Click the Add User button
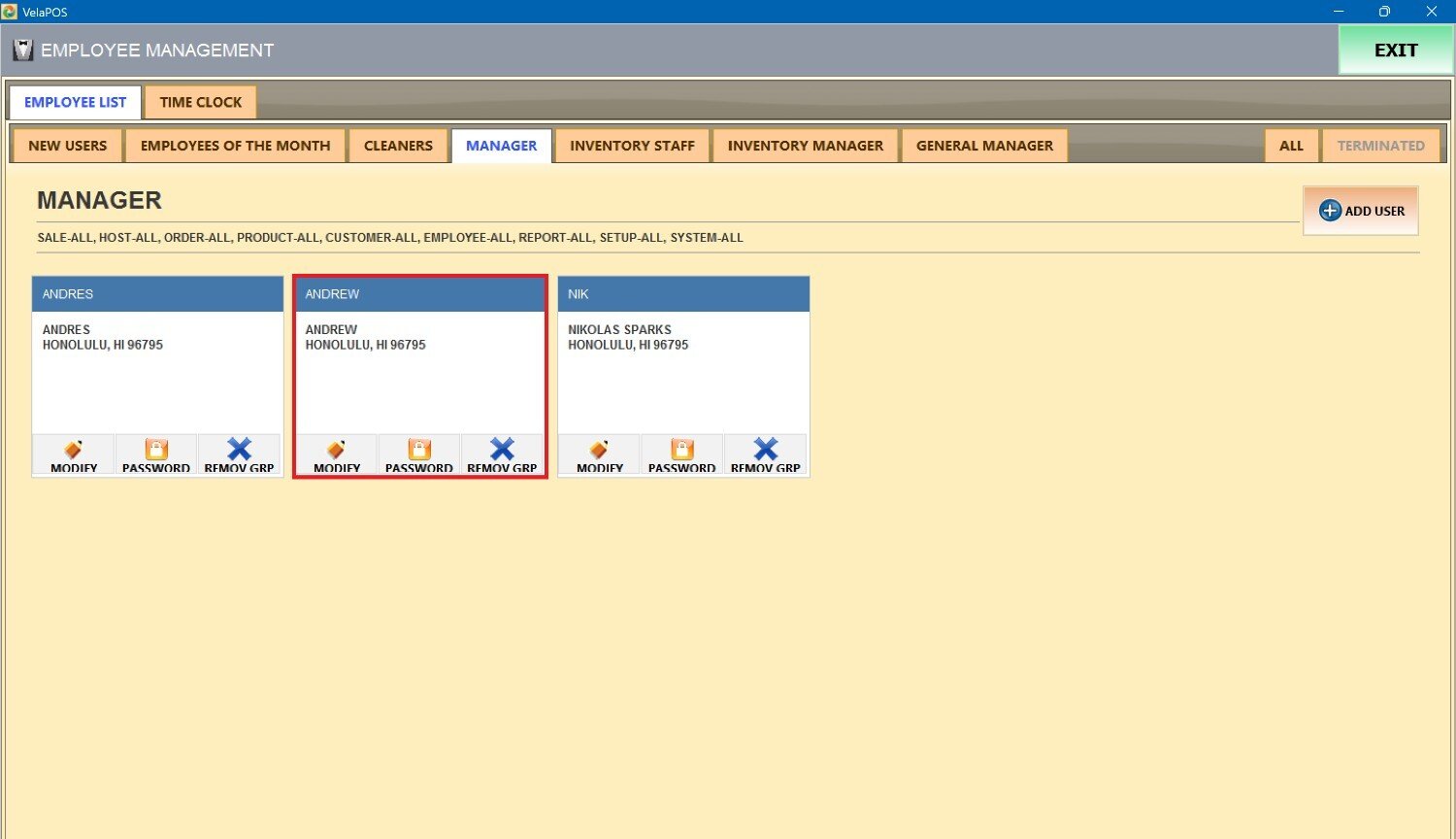 pos(1361,211)
